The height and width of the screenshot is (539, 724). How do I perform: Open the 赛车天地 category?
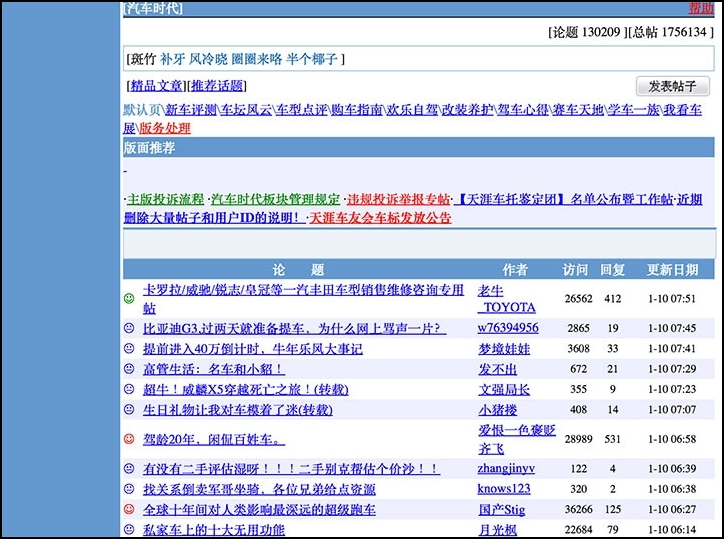578,110
